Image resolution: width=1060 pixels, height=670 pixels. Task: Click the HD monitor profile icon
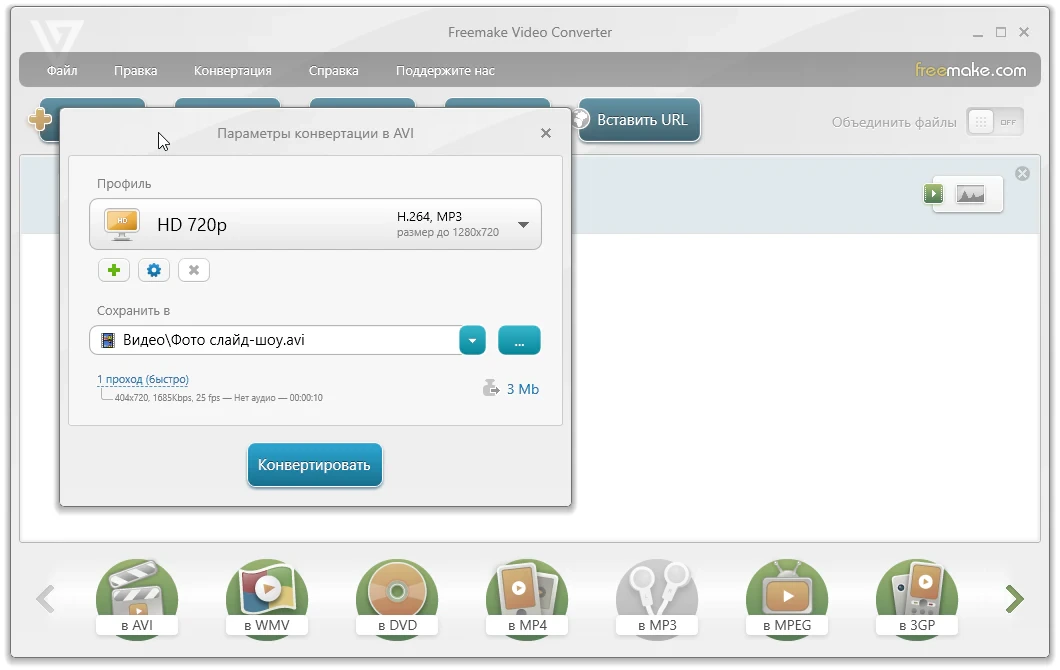(x=122, y=224)
